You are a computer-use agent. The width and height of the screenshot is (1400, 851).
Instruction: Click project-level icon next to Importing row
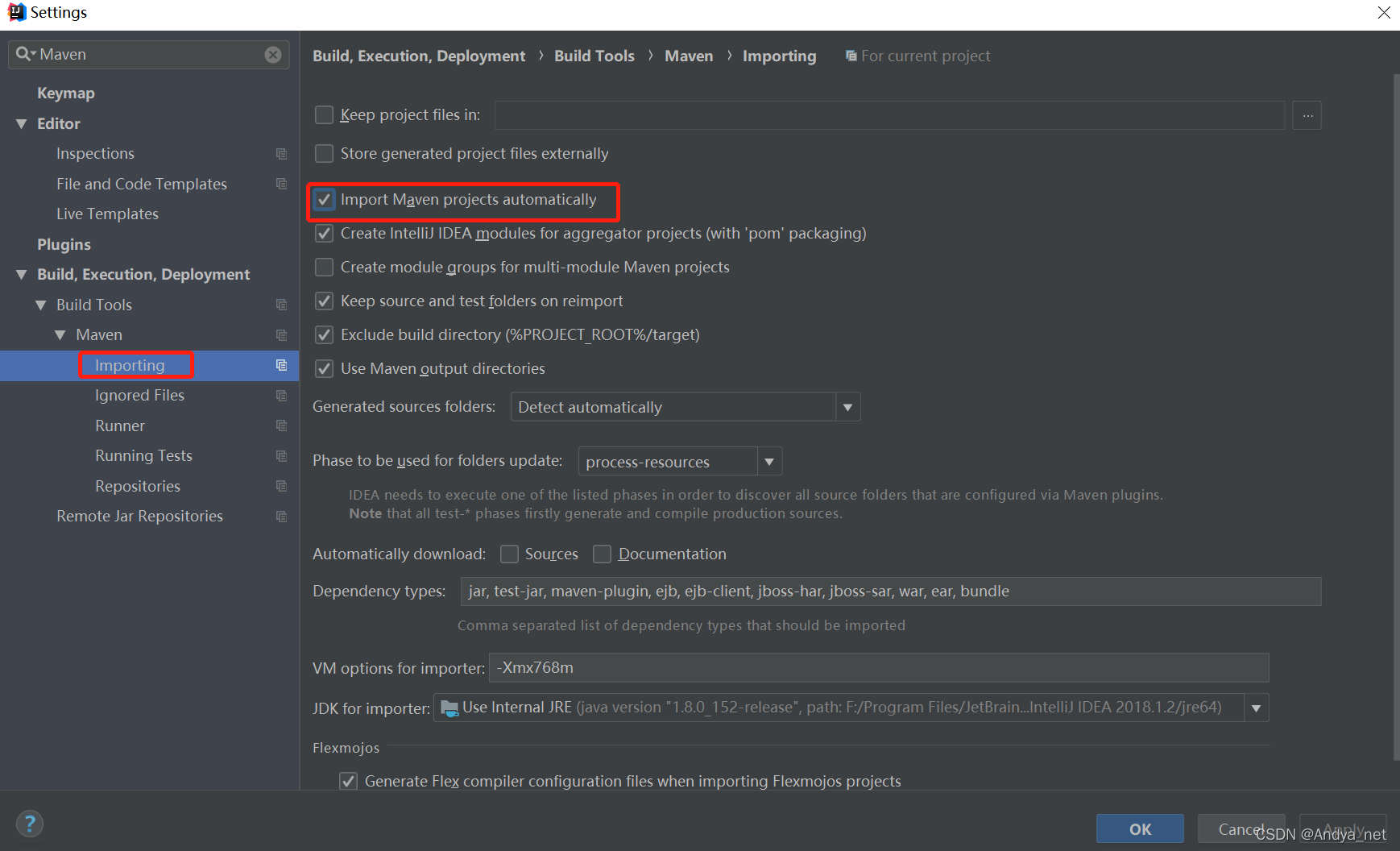click(281, 366)
